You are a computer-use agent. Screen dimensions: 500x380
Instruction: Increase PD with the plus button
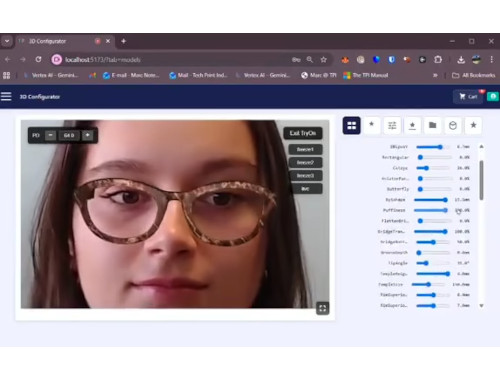coord(87,135)
